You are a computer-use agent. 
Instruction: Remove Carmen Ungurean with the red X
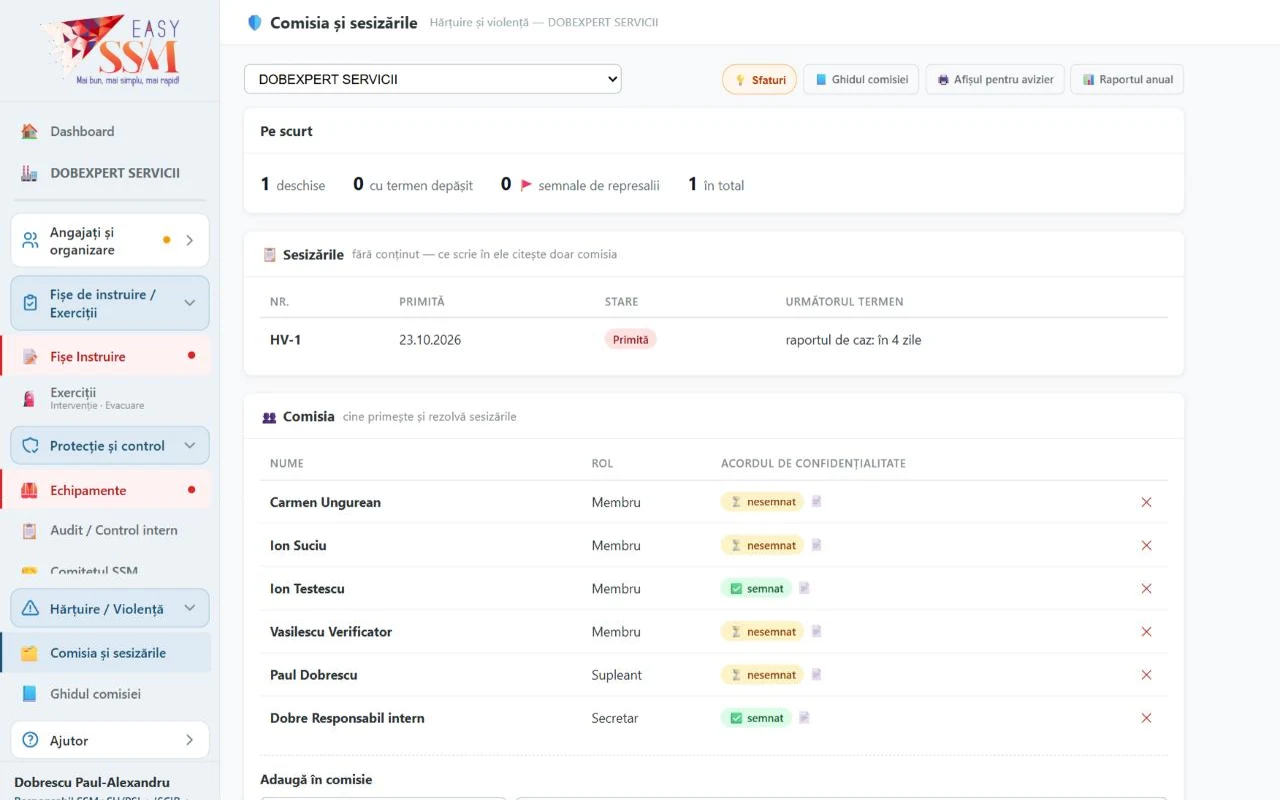pos(1146,502)
